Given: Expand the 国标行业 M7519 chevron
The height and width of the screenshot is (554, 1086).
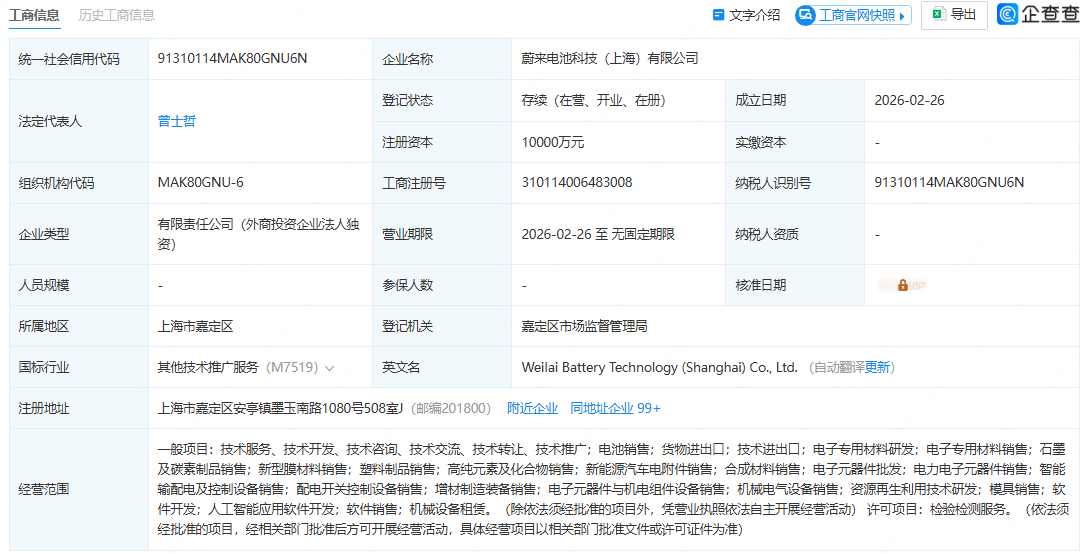Looking at the screenshot, I should [330, 368].
